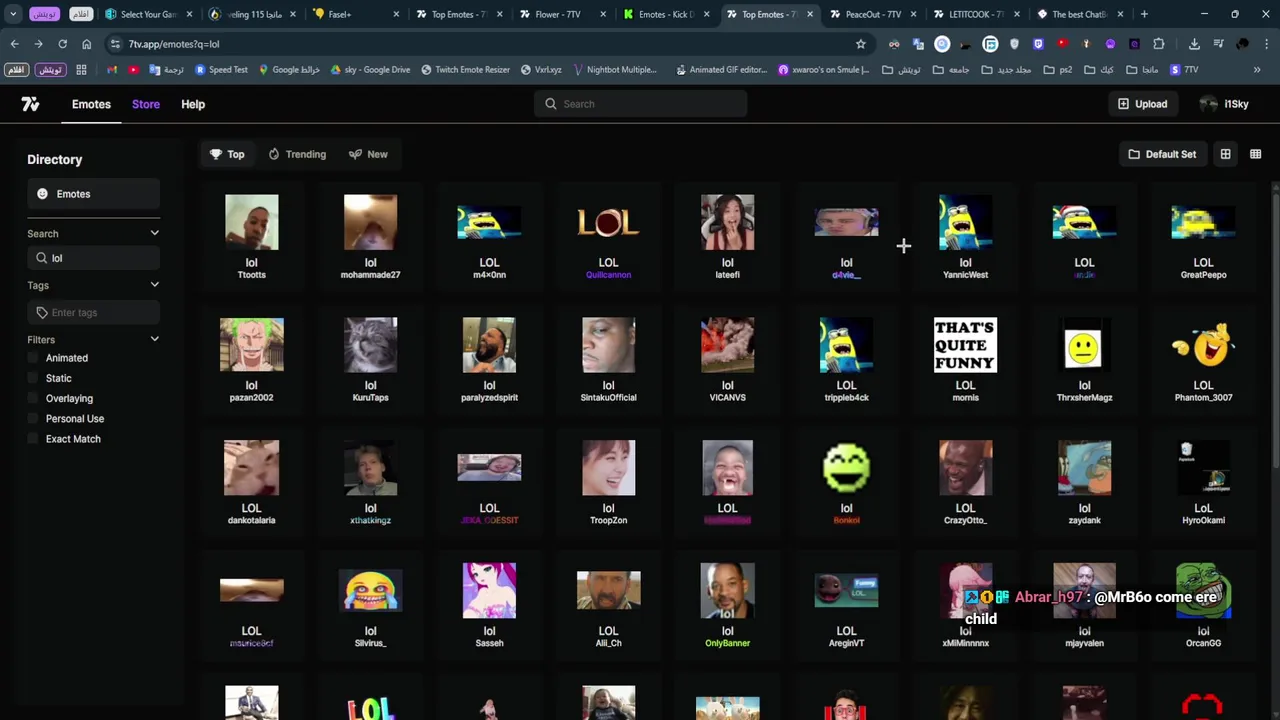The width and height of the screenshot is (1280, 720).
Task: Open the LOL emote by Quillcannon
Action: click(x=608, y=237)
